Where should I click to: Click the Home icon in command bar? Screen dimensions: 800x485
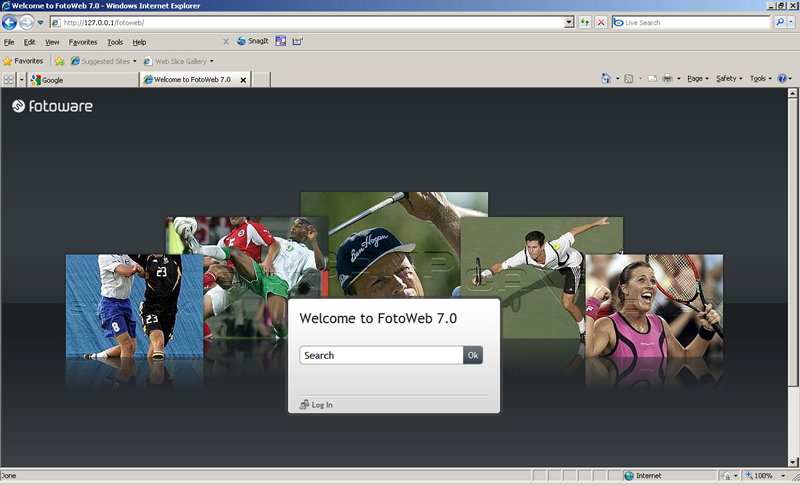(x=606, y=79)
